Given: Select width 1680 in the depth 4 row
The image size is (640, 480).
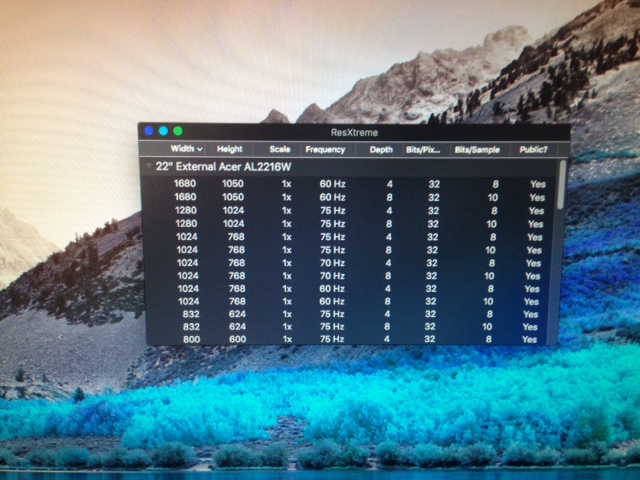Looking at the screenshot, I should [x=185, y=184].
